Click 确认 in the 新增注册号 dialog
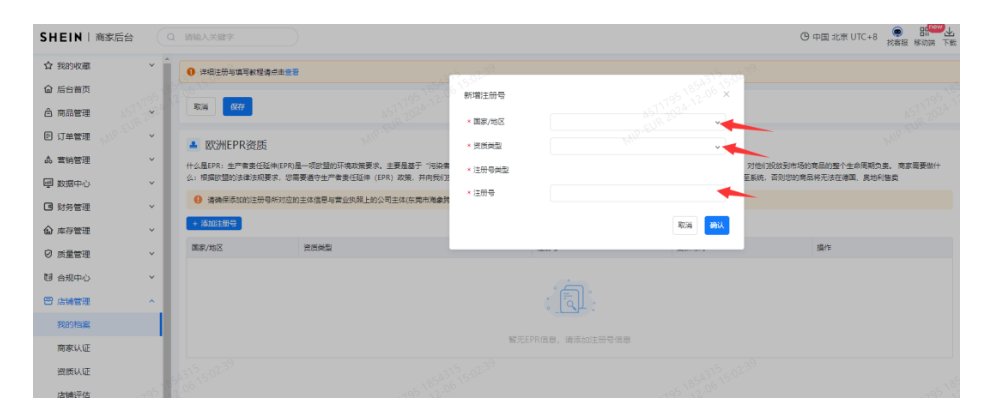This screenshot has height=413, width=981. pos(717,225)
